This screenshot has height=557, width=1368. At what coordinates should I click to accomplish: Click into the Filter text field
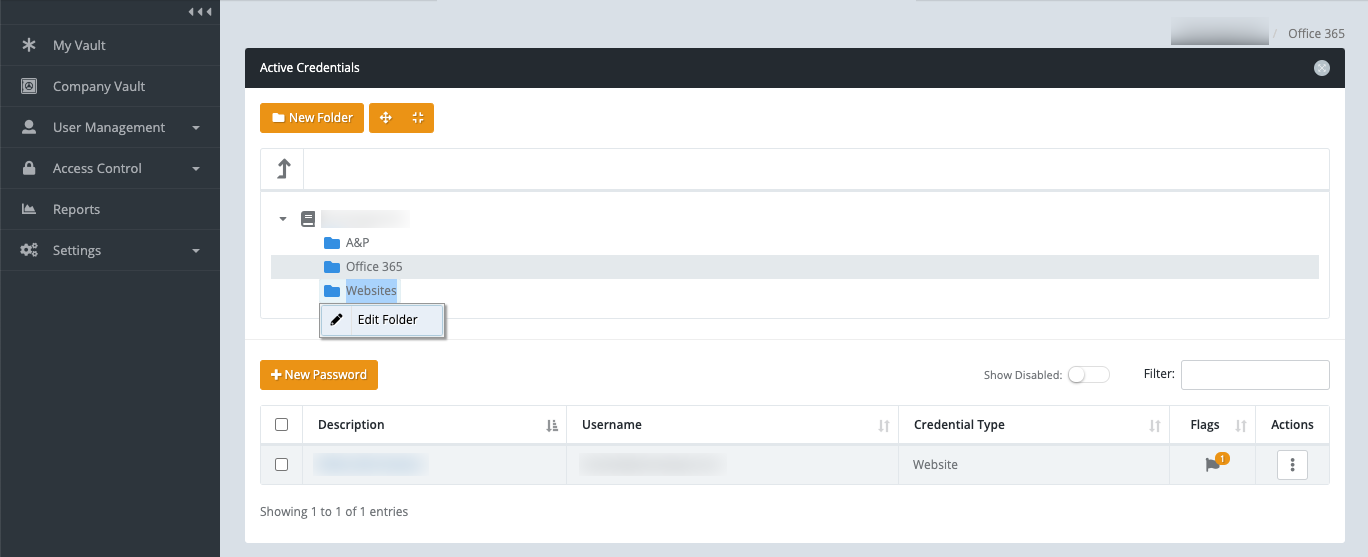click(1254, 375)
